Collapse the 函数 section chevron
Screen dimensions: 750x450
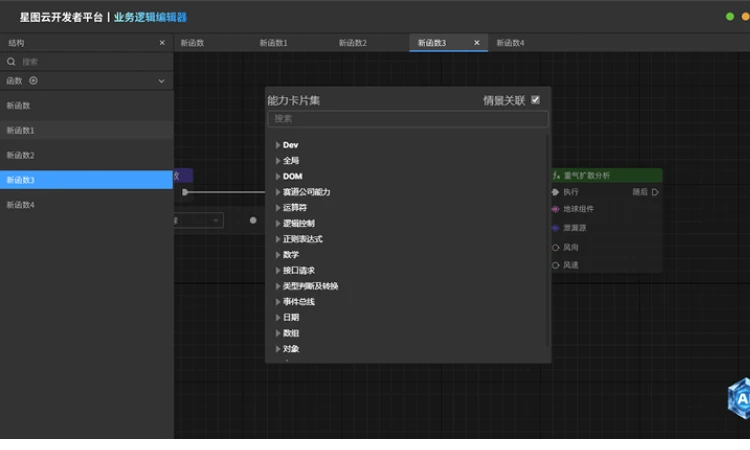161,81
